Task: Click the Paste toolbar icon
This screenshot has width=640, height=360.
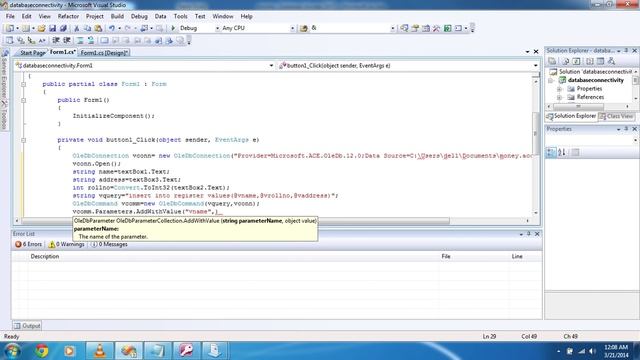Action: (98, 28)
